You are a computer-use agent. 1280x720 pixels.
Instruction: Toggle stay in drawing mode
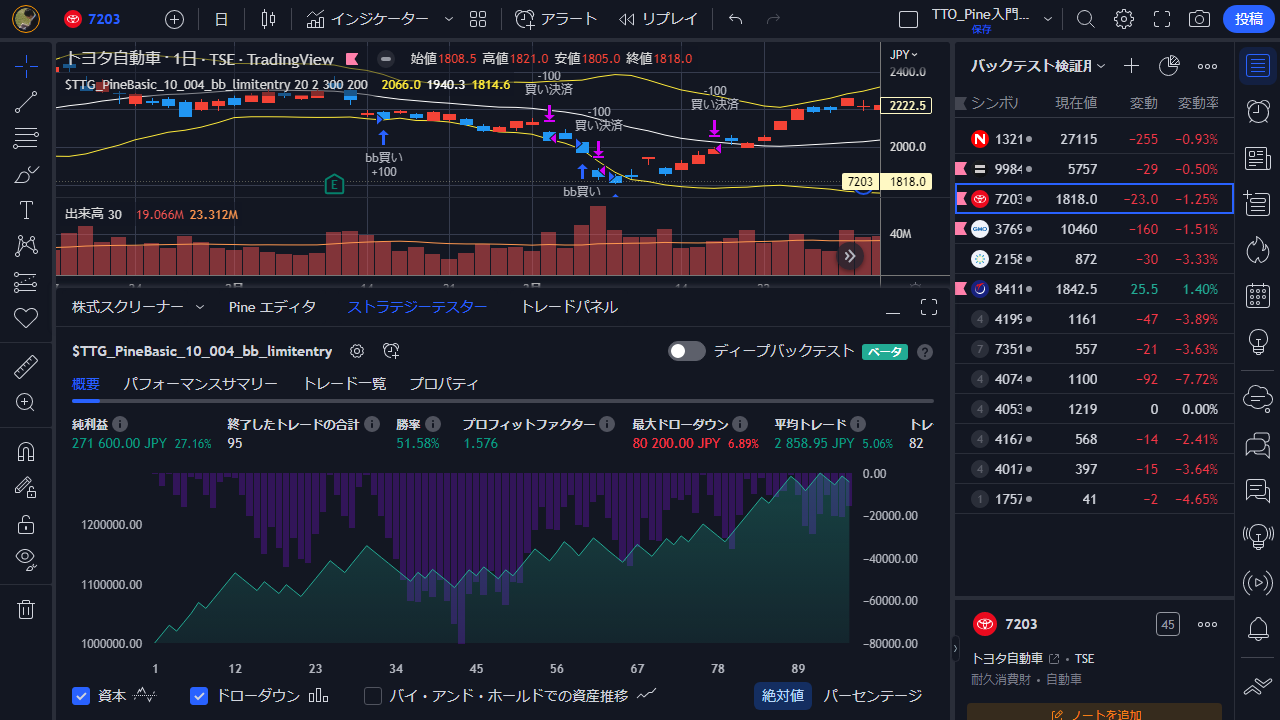click(x=26, y=487)
